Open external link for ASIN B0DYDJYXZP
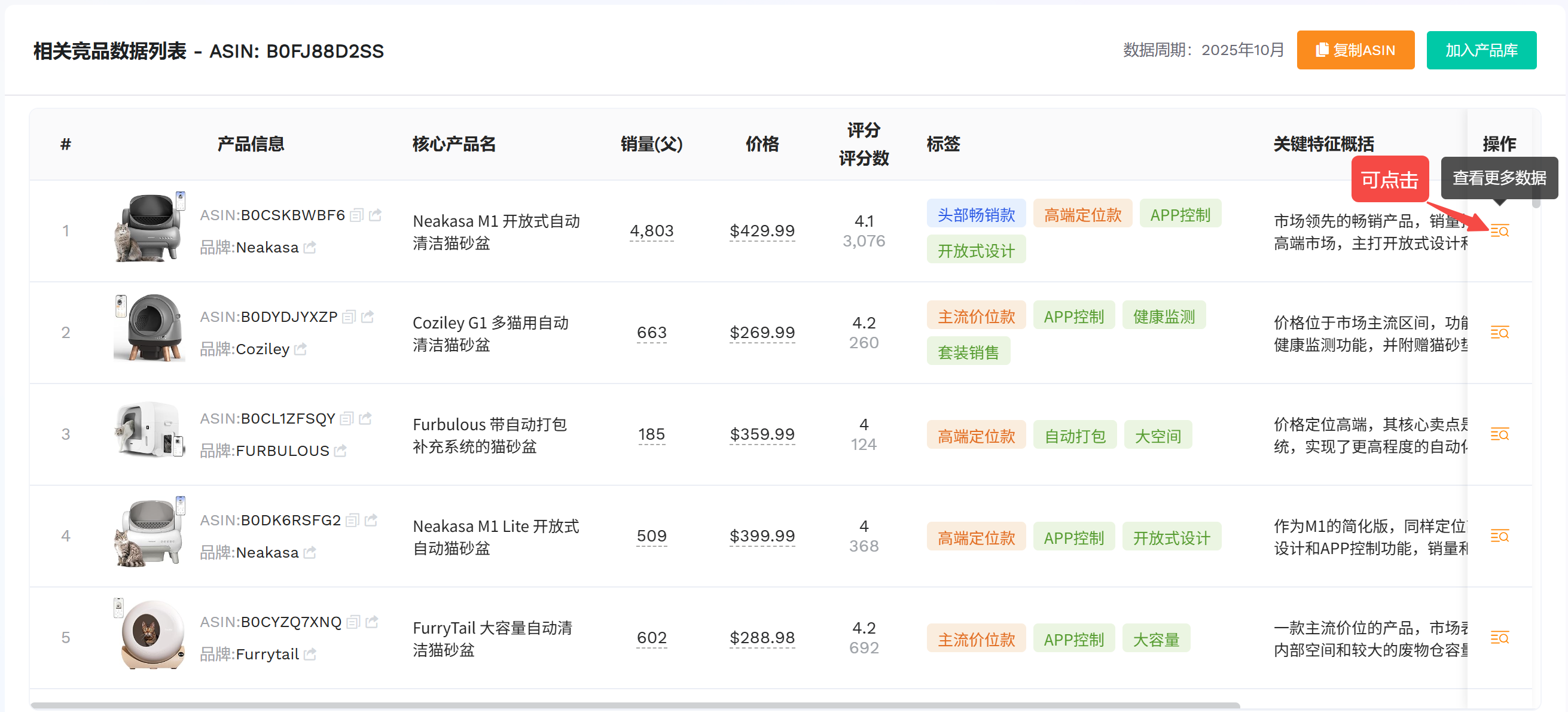Screen dimensions: 1568x712 pyautogui.click(x=368, y=317)
